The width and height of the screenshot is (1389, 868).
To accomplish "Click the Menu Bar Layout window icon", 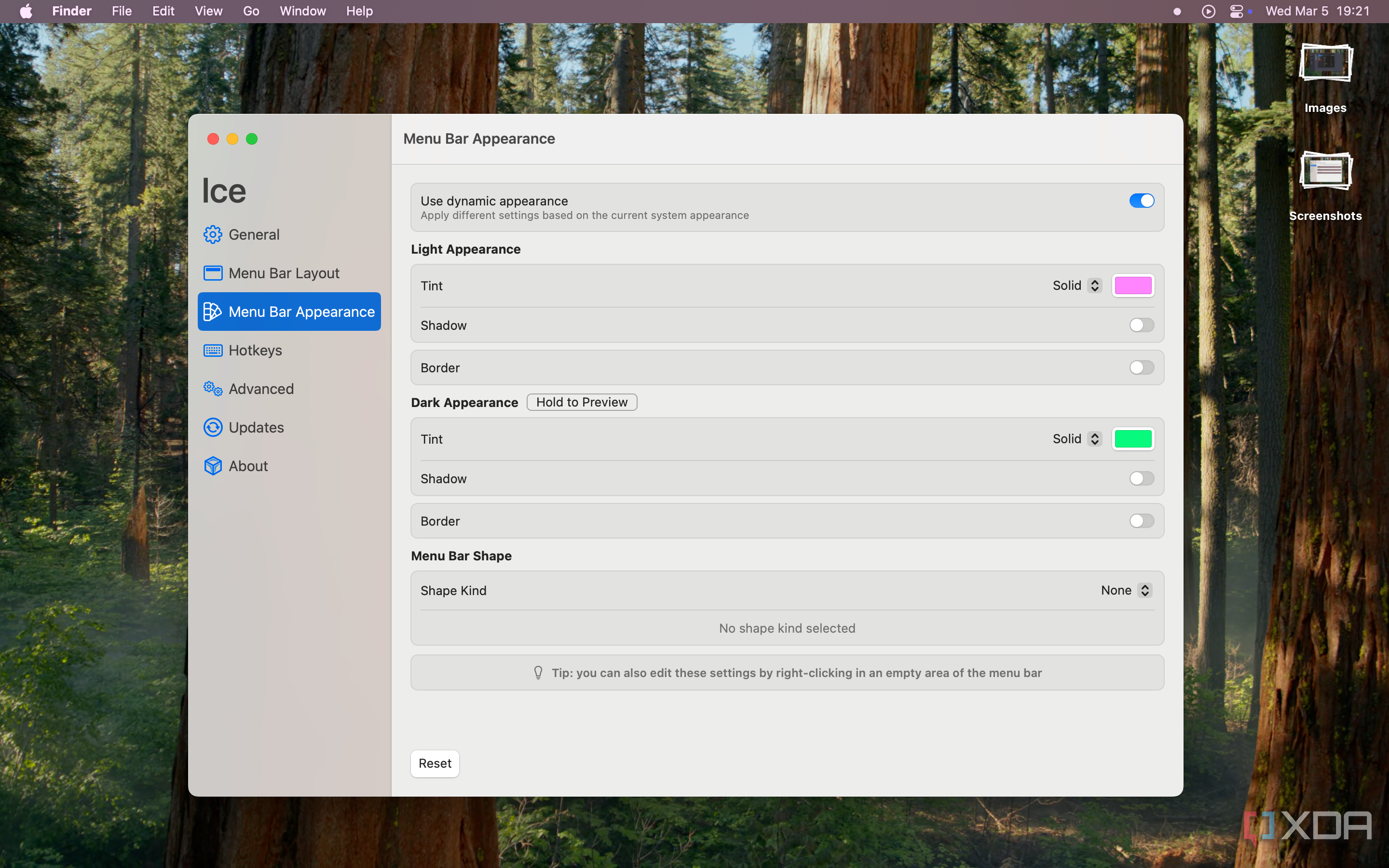I will point(212,273).
